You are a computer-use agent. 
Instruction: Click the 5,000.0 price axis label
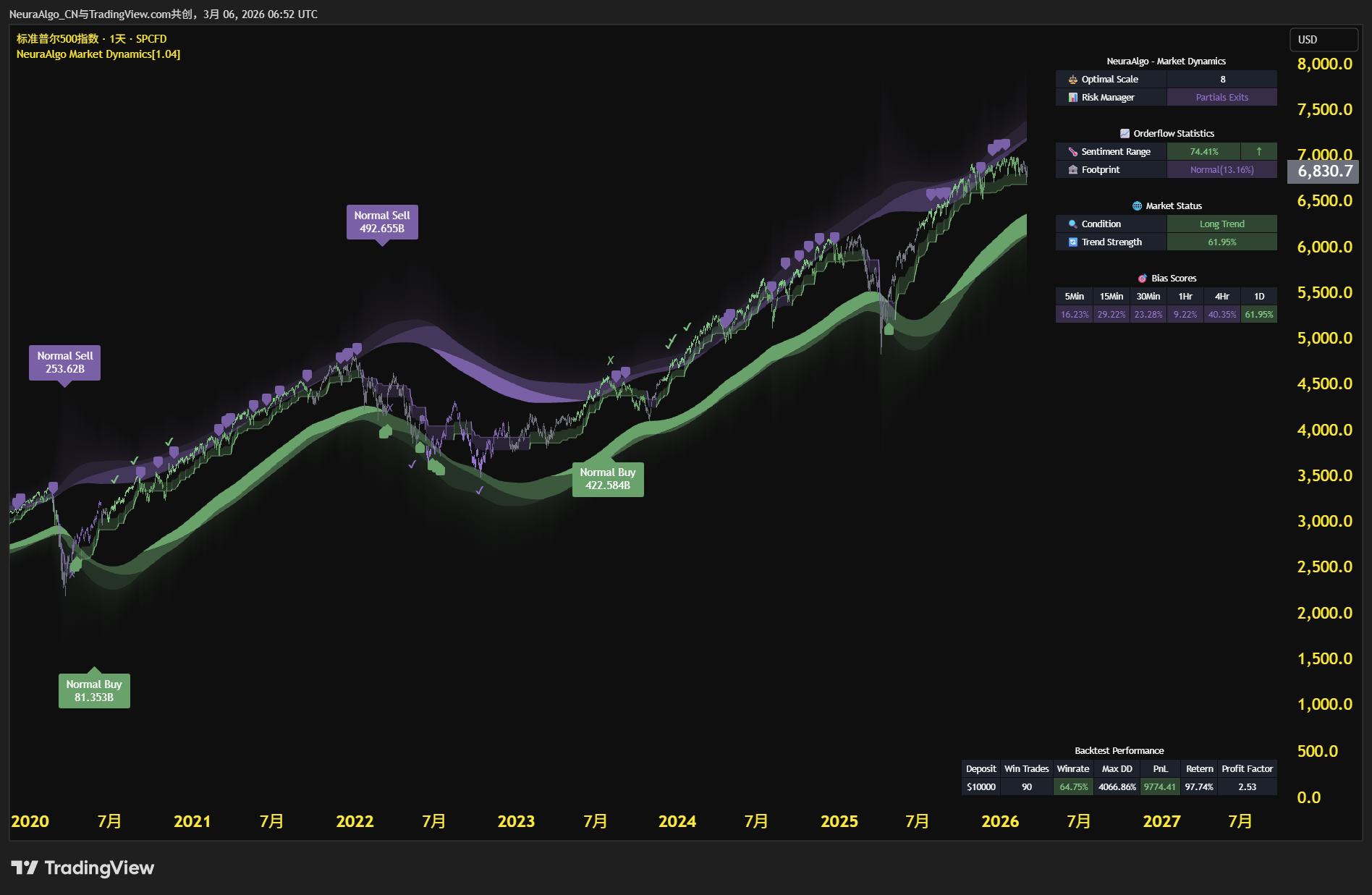click(1324, 339)
